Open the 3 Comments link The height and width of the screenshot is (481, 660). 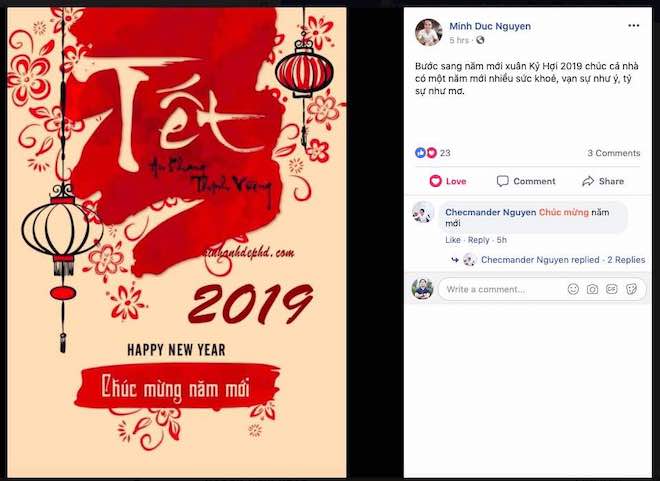(614, 153)
